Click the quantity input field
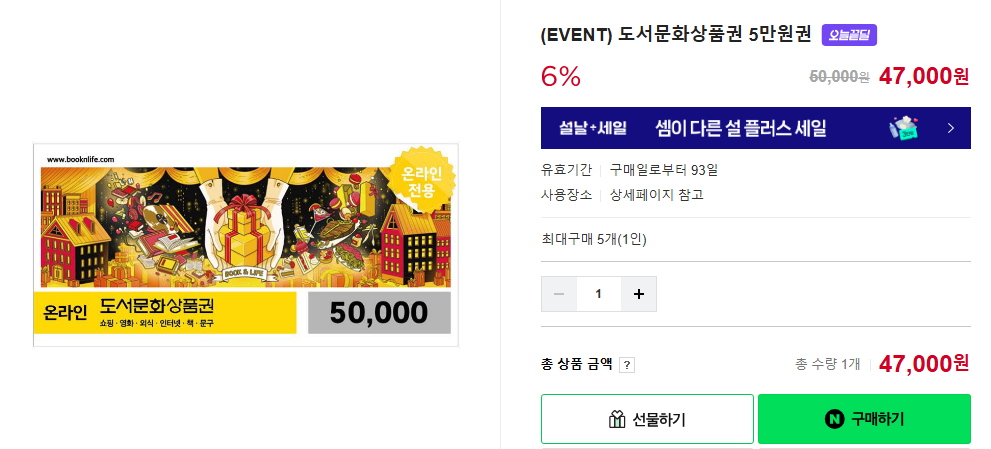This screenshot has height=449, width=991. (598, 294)
